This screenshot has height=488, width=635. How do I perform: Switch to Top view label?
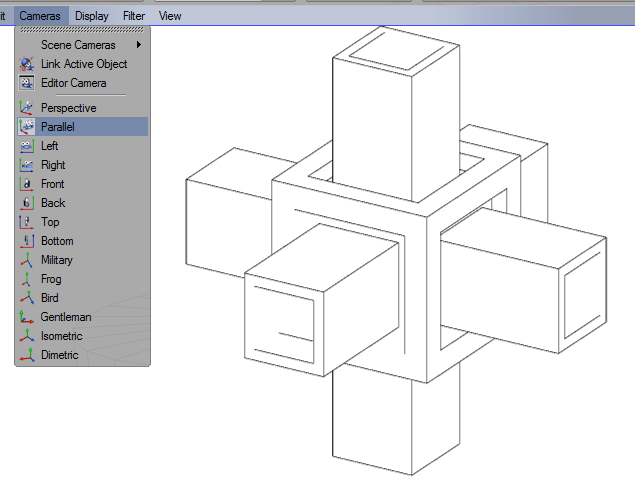[x=50, y=222]
